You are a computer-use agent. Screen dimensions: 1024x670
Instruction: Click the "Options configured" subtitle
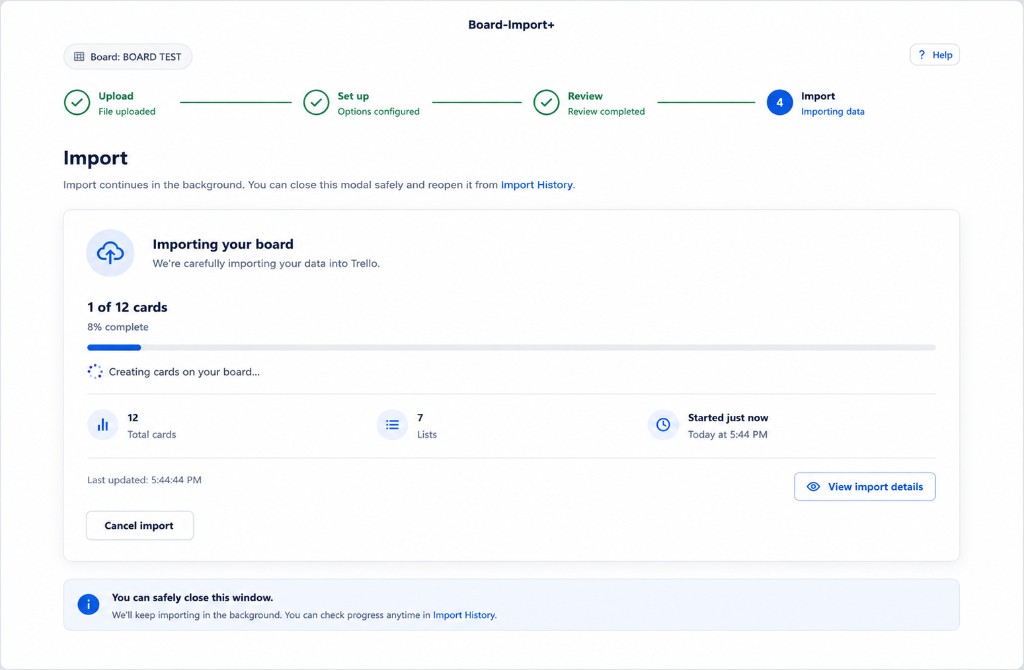[378, 112]
